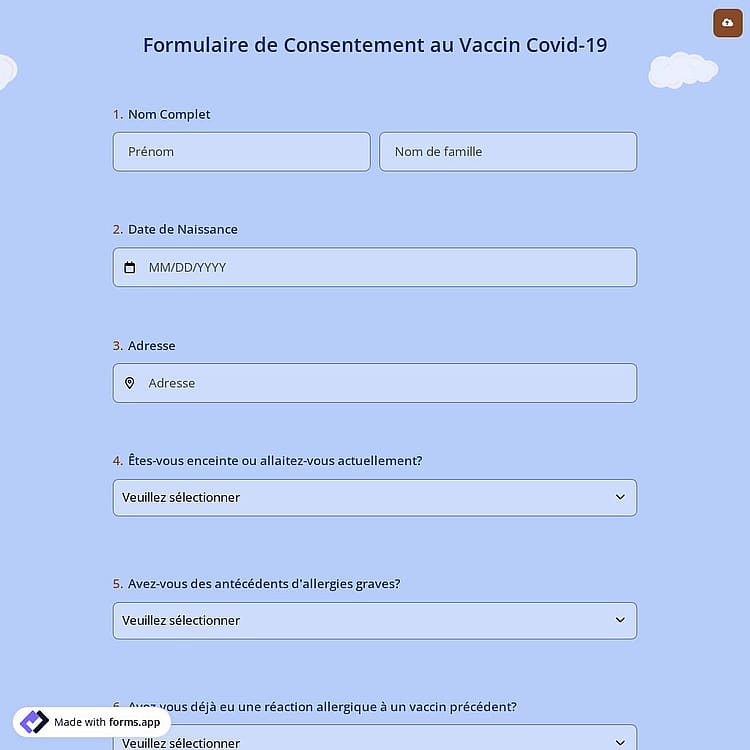
Task: Click the allergies graves question text
Action: tap(264, 584)
